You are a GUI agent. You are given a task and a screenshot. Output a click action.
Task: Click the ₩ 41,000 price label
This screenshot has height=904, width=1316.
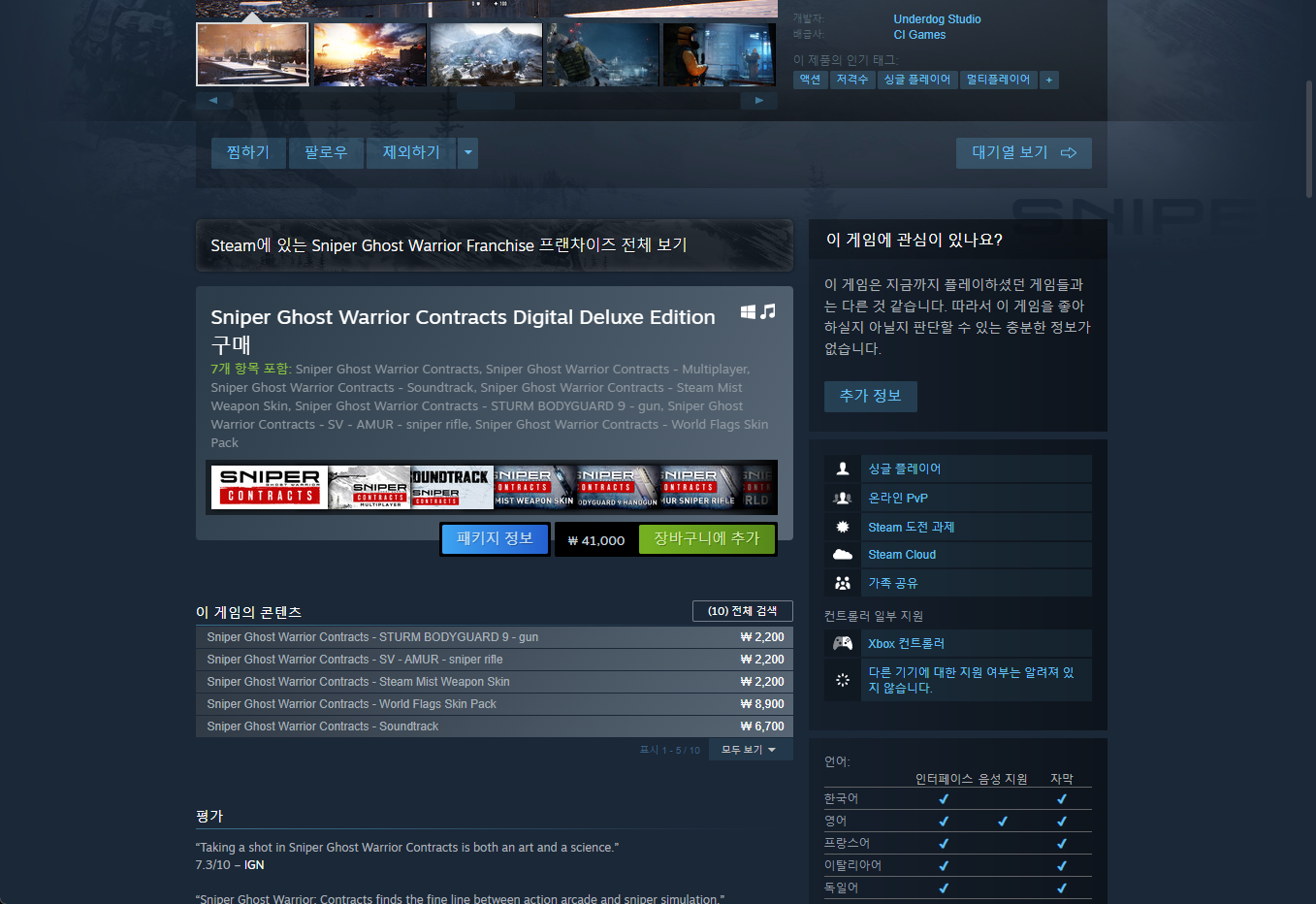596,540
